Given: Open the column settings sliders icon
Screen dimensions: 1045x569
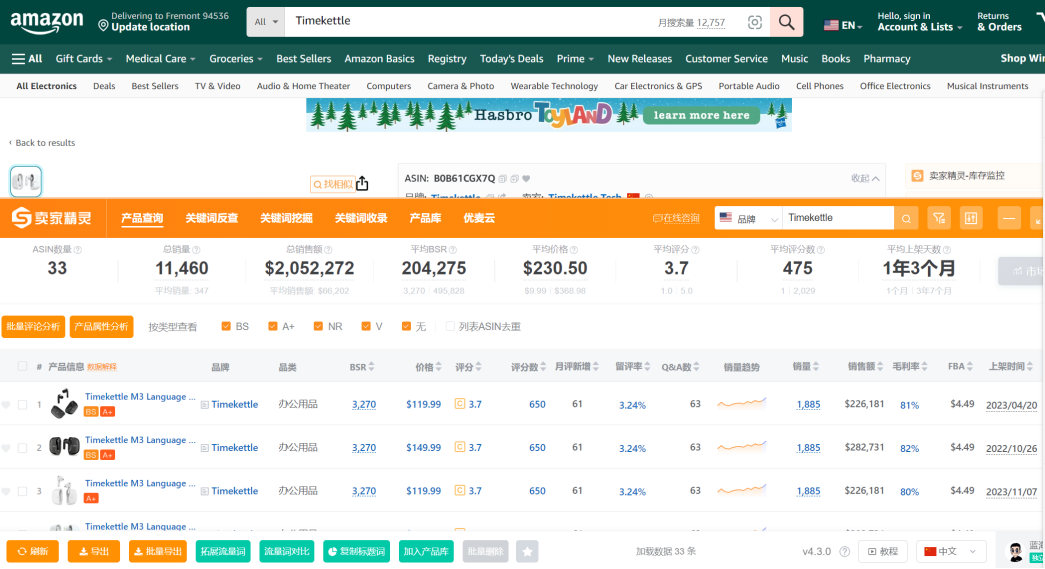Looking at the screenshot, I should (971, 218).
